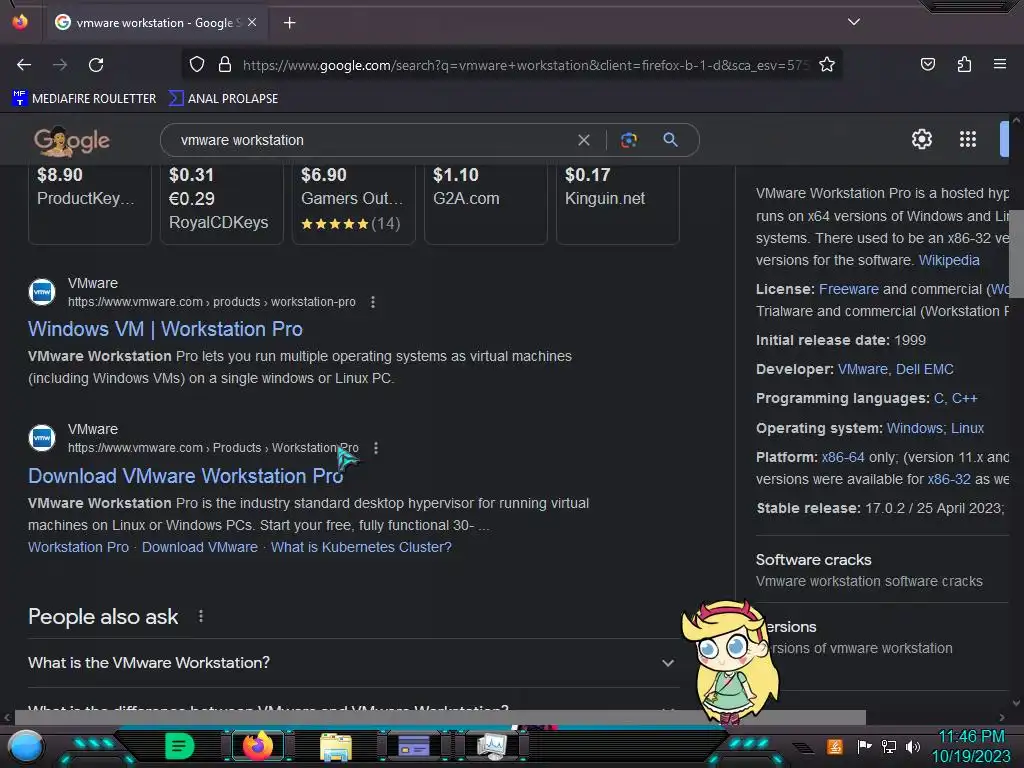The width and height of the screenshot is (1024, 768).
Task: Open Download VMware Workstation Pro result
Action: click(x=185, y=475)
